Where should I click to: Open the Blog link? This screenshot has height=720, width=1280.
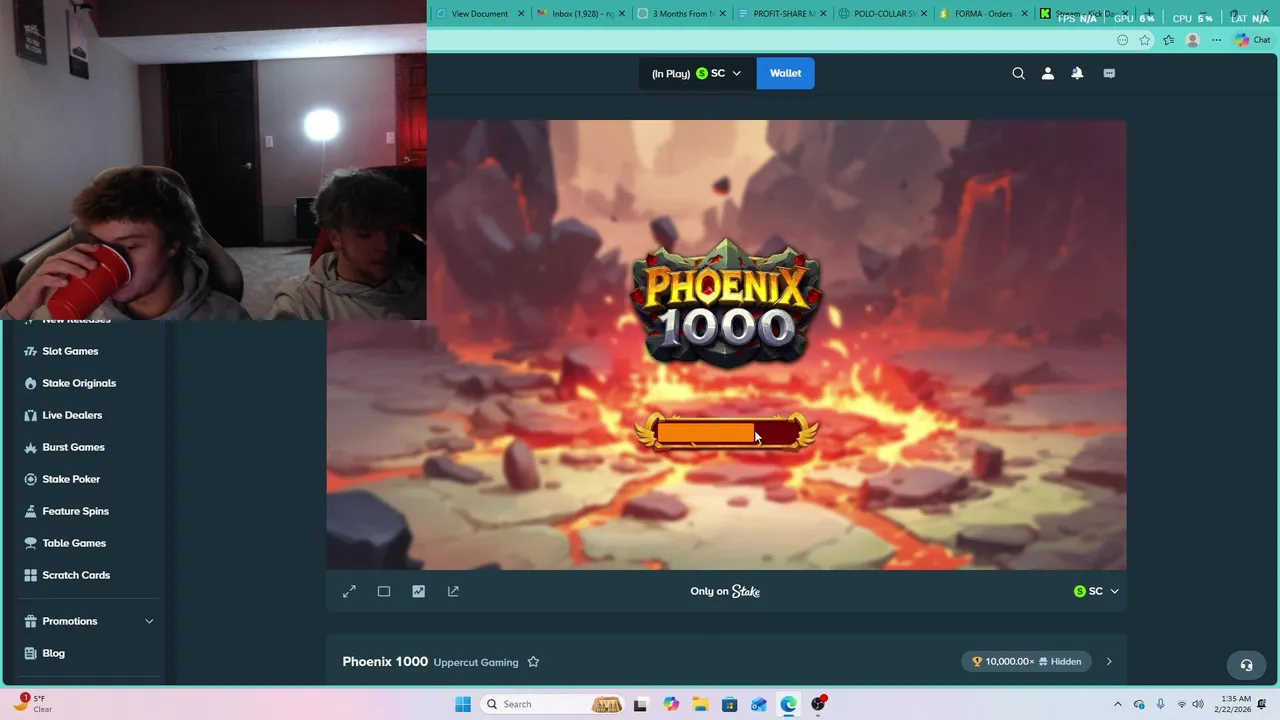53,653
